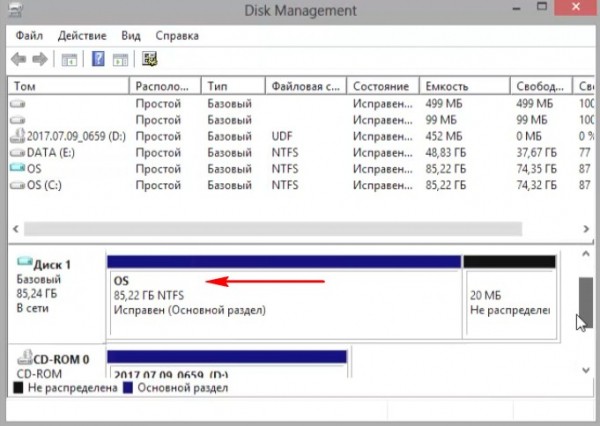600x426 pixels.
Task: Click the vertical scrollbar up arrow in disk pane
Action: click(586, 254)
